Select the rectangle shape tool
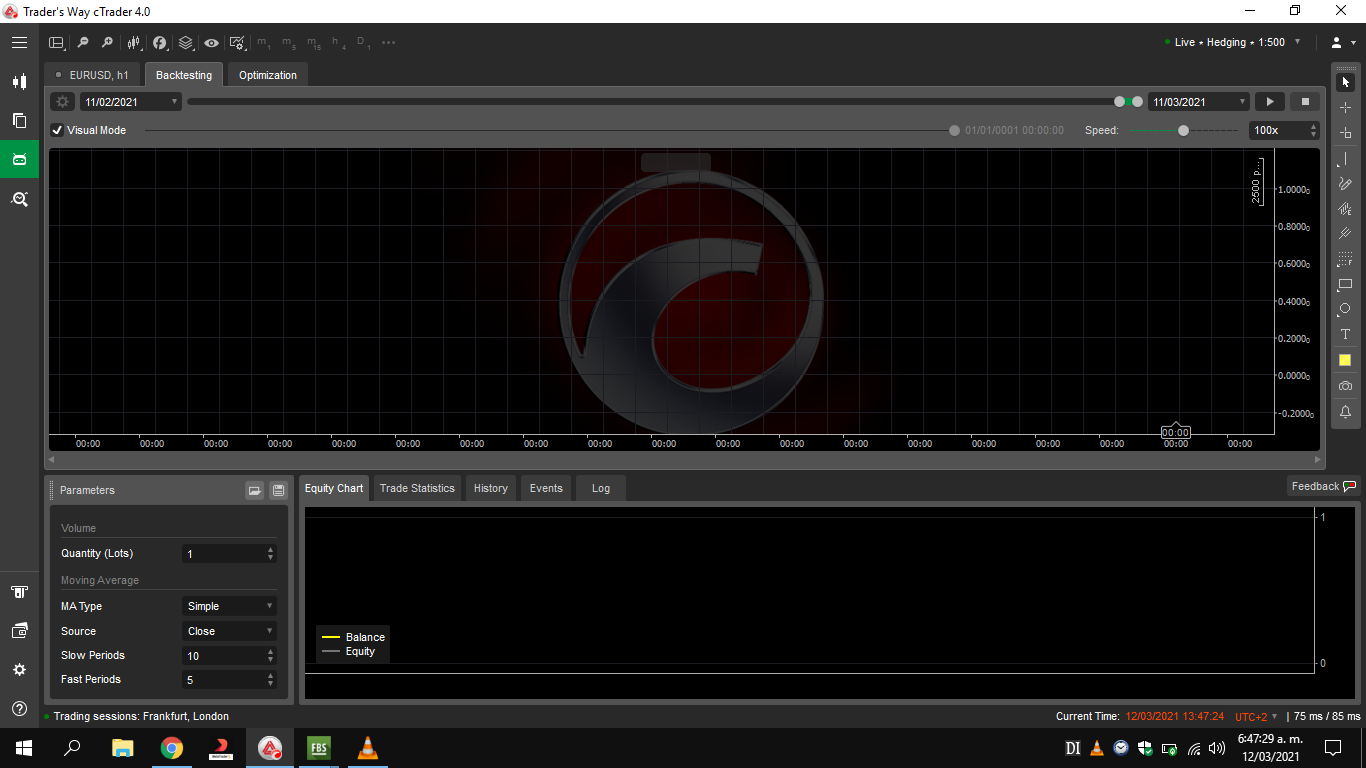Viewport: 1366px width, 768px height. [1345, 284]
